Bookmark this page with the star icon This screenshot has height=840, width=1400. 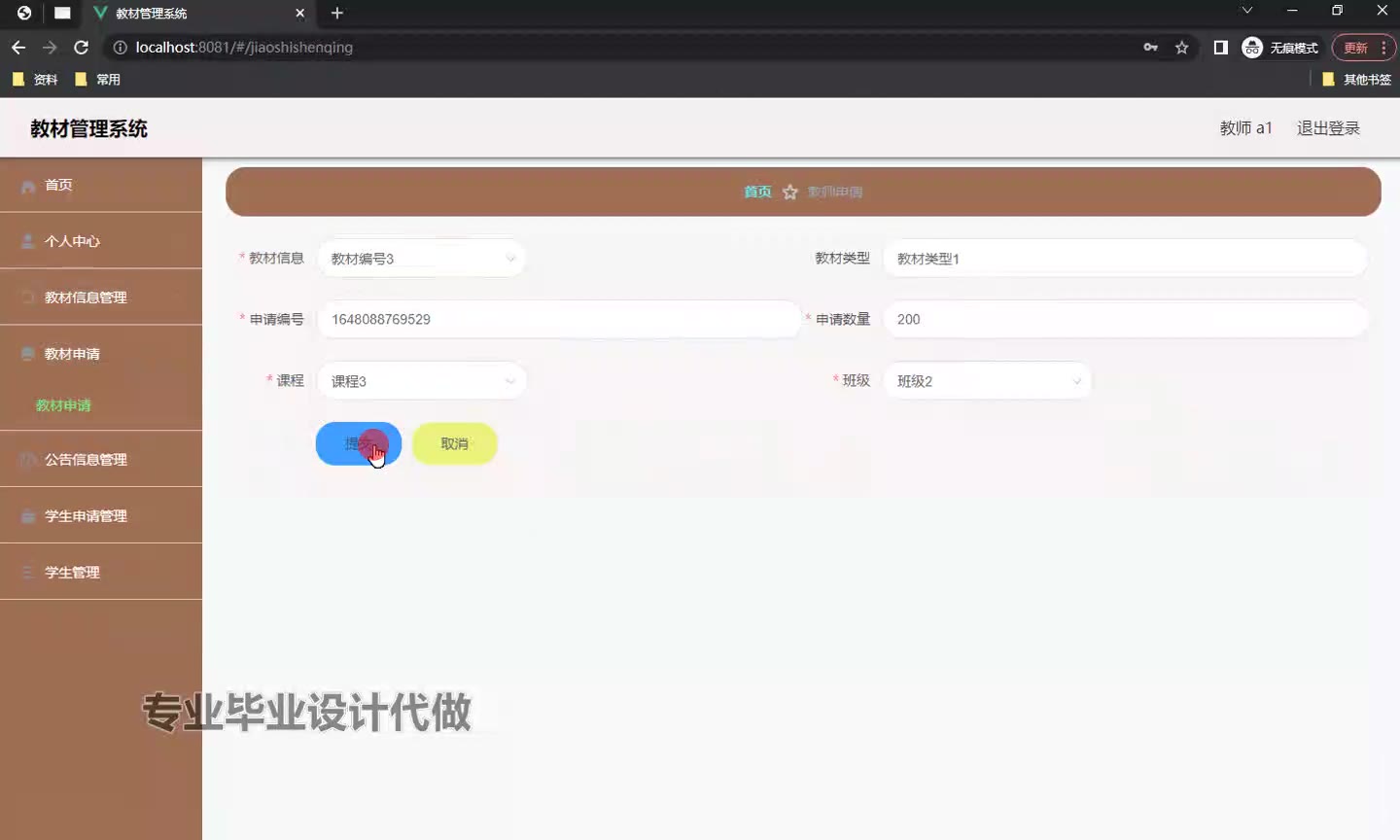coord(1182,48)
